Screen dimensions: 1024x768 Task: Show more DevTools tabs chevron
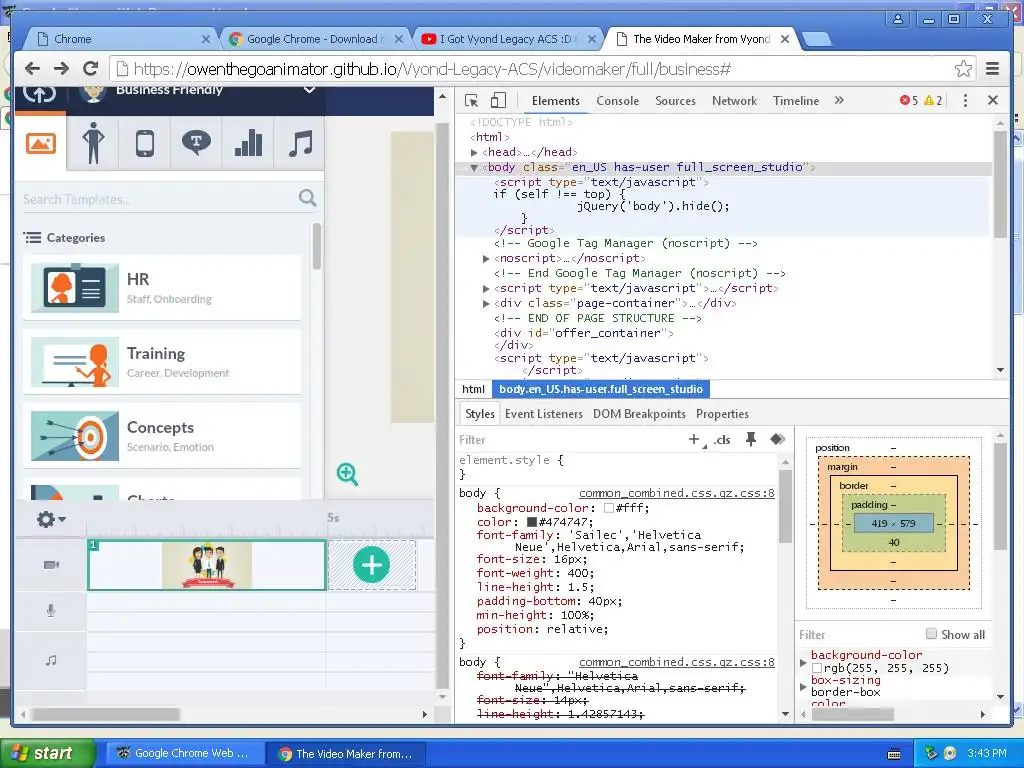[x=839, y=100]
